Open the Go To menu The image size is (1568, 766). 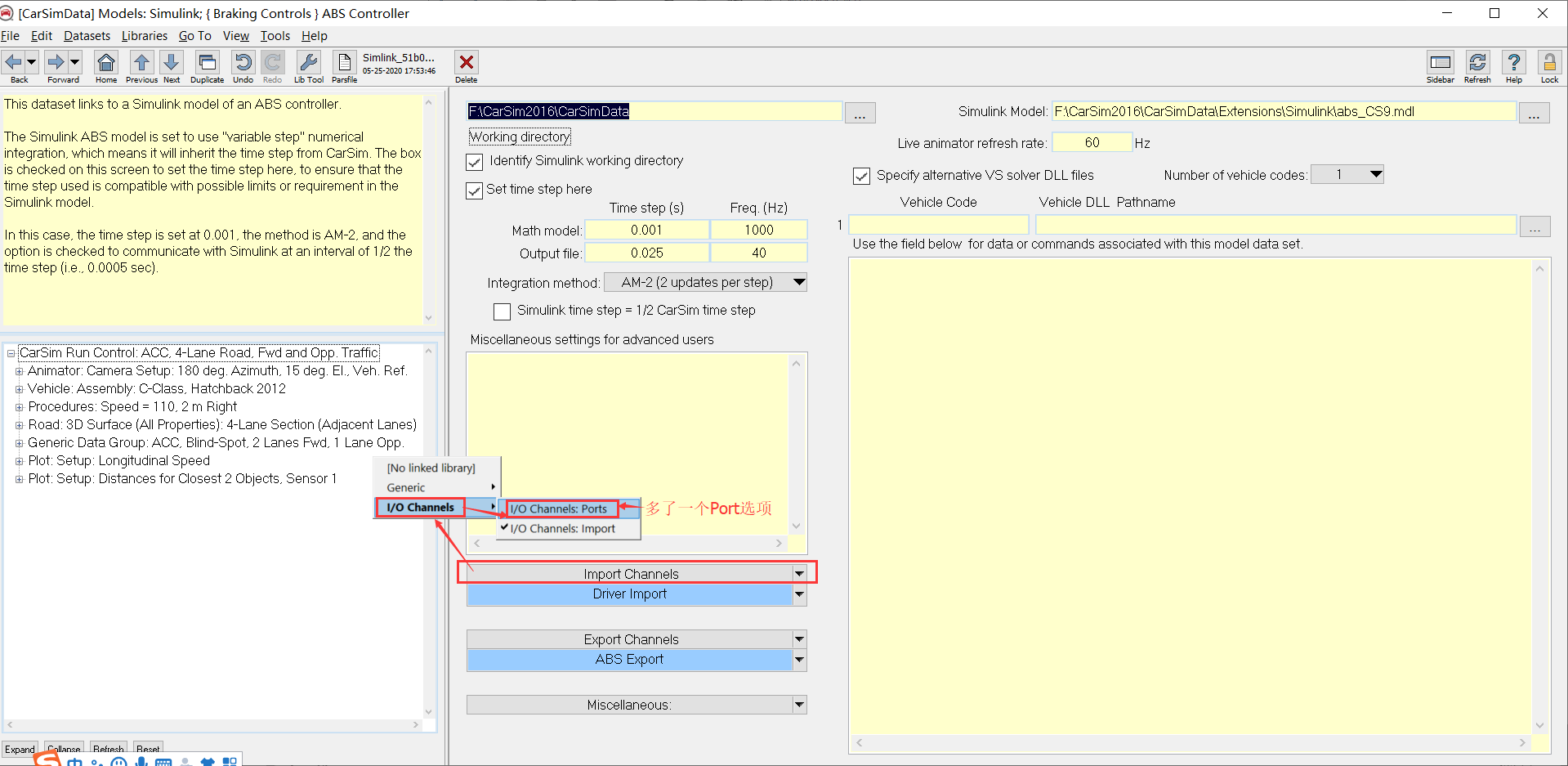pyautogui.click(x=195, y=36)
